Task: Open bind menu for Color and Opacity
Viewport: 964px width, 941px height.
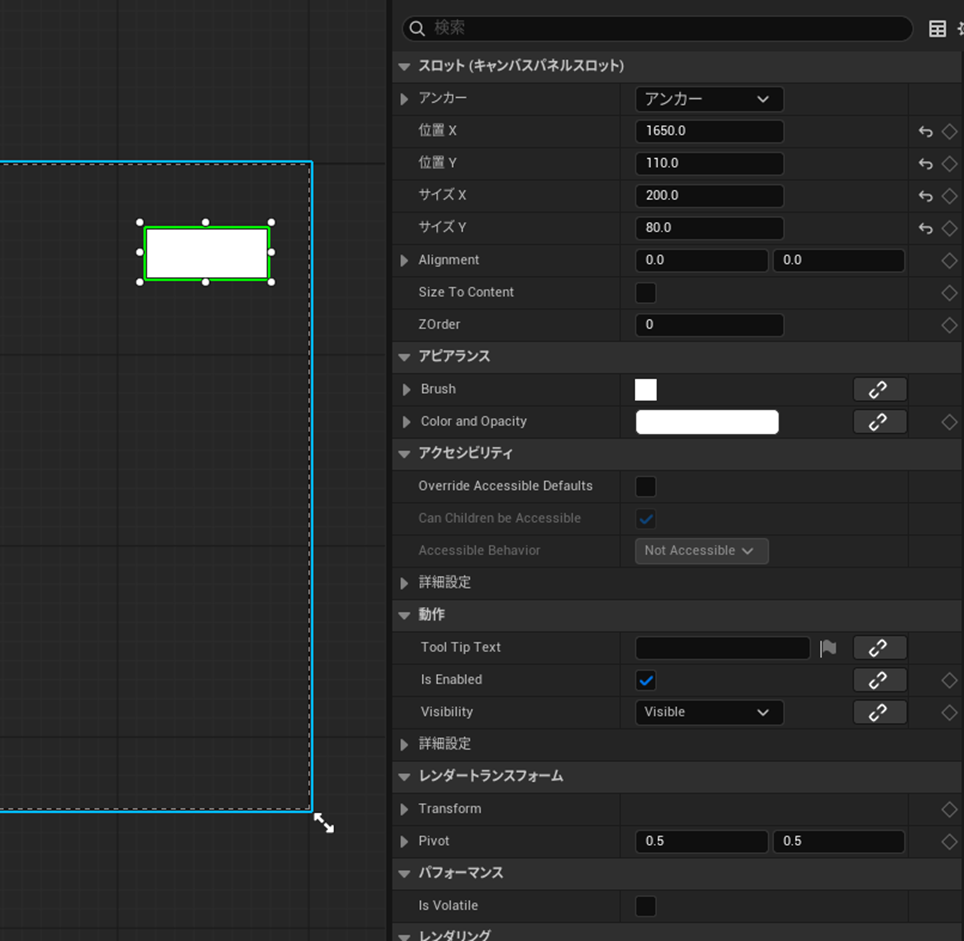Action: pos(879,422)
